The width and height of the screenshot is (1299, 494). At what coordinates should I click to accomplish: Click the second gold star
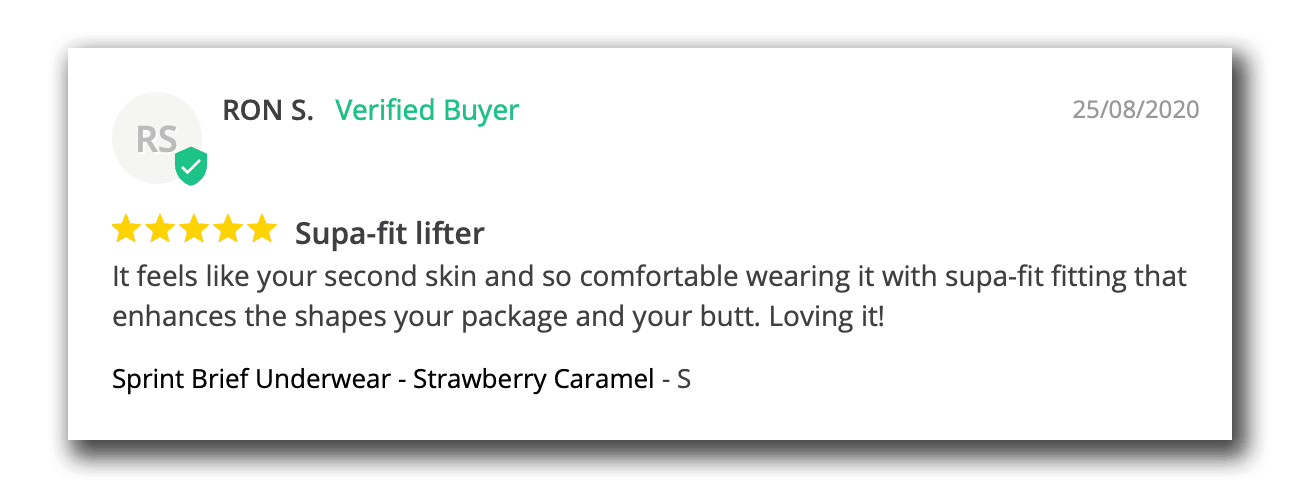(x=160, y=229)
